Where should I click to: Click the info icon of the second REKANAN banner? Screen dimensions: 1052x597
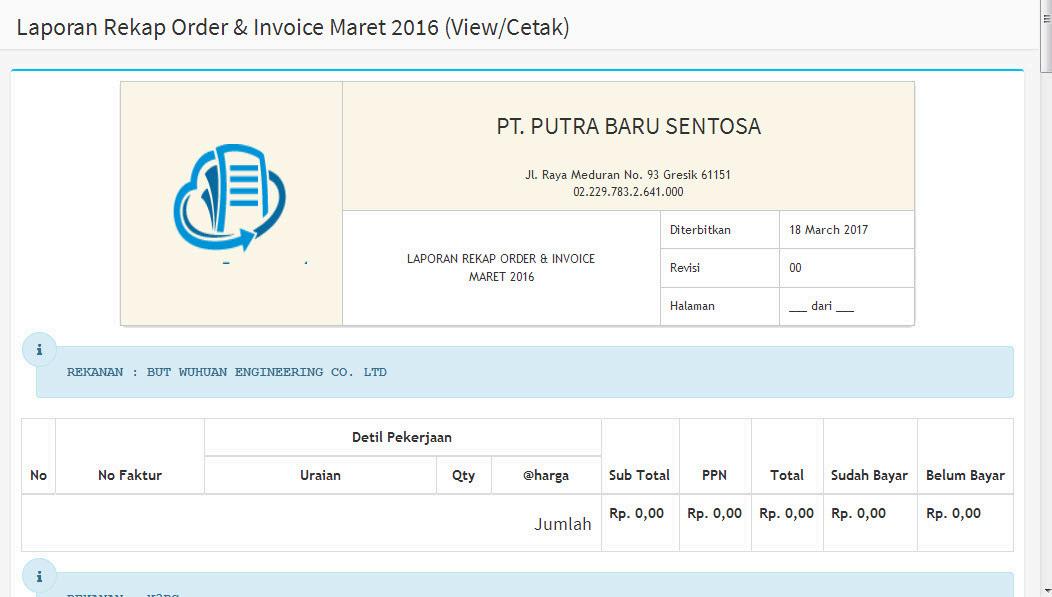pos(39,576)
